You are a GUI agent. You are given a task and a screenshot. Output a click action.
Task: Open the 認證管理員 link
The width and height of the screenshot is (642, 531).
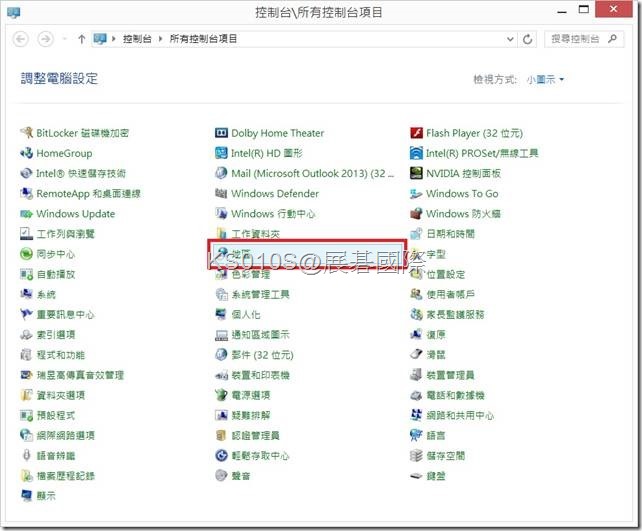pyautogui.click(x=255, y=435)
